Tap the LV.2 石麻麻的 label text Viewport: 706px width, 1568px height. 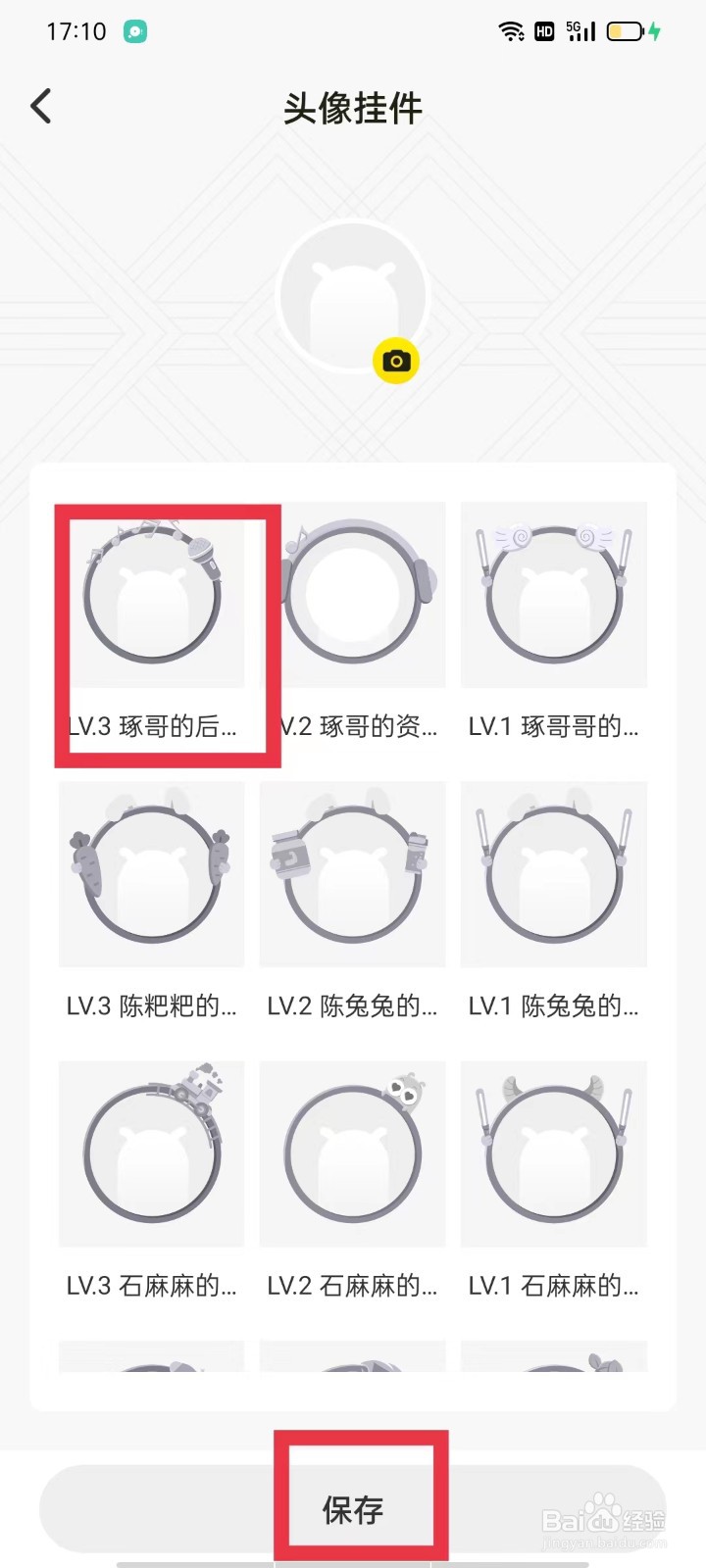(353, 1286)
